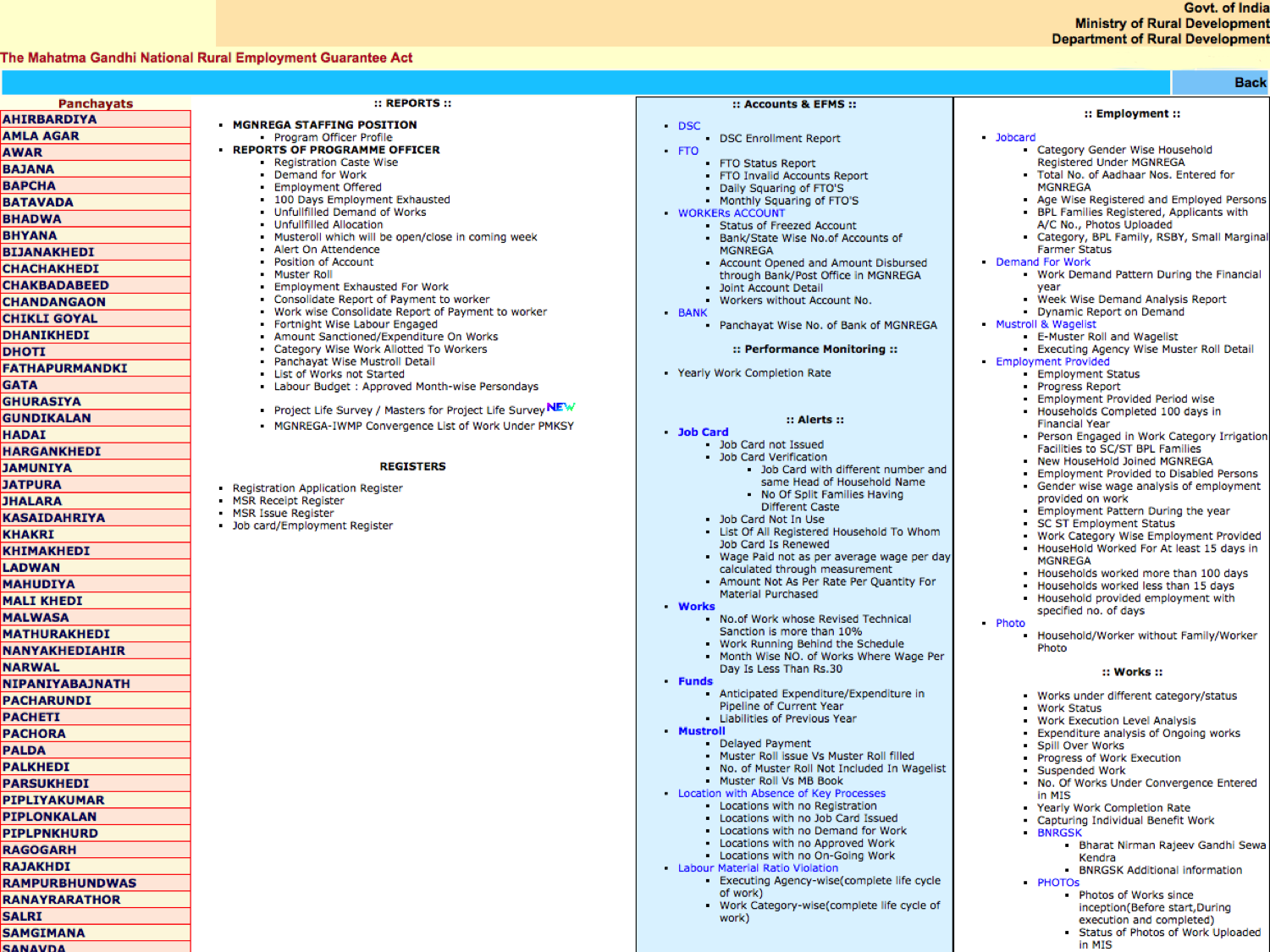Click the WORKERs ACCOUNT link
This screenshot has height=952, width=1270.
[x=732, y=213]
